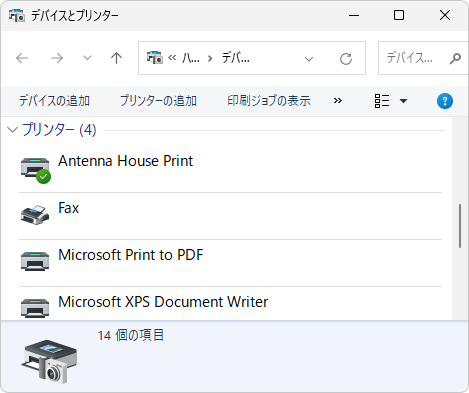Image resolution: width=469 pixels, height=393 pixels.
Task: Show more toolbar commands via »
Action: pyautogui.click(x=338, y=101)
